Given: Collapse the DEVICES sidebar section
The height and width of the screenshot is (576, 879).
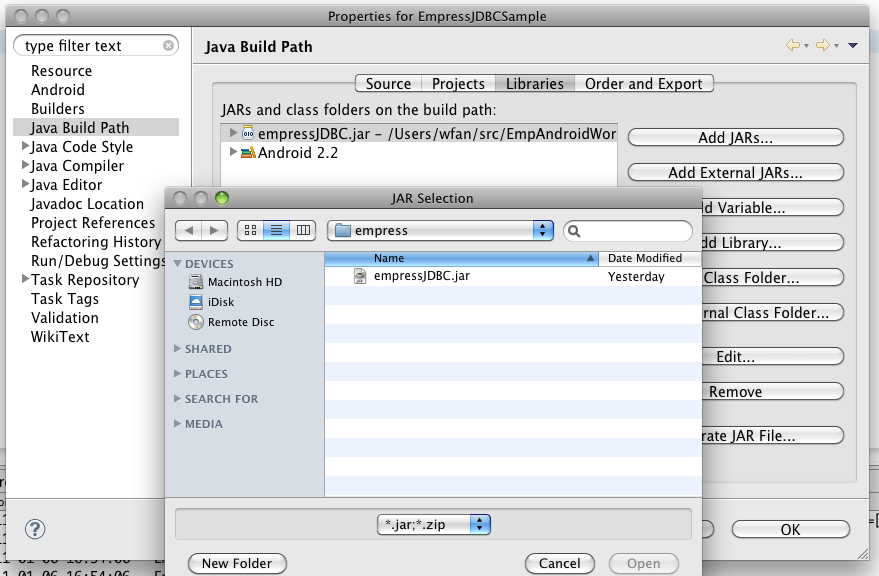Looking at the screenshot, I should pos(178,264).
